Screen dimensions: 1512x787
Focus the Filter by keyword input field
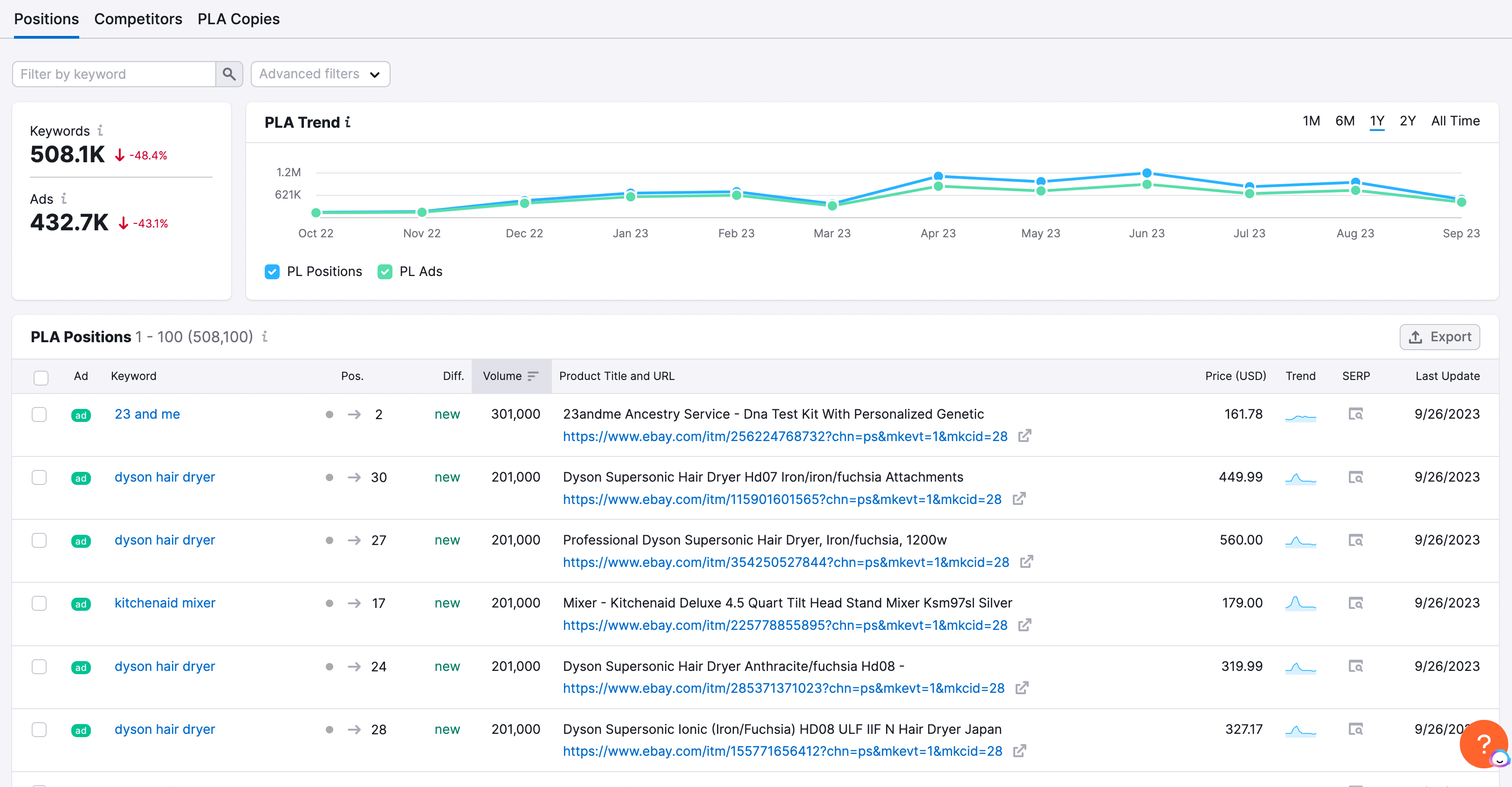(x=114, y=74)
